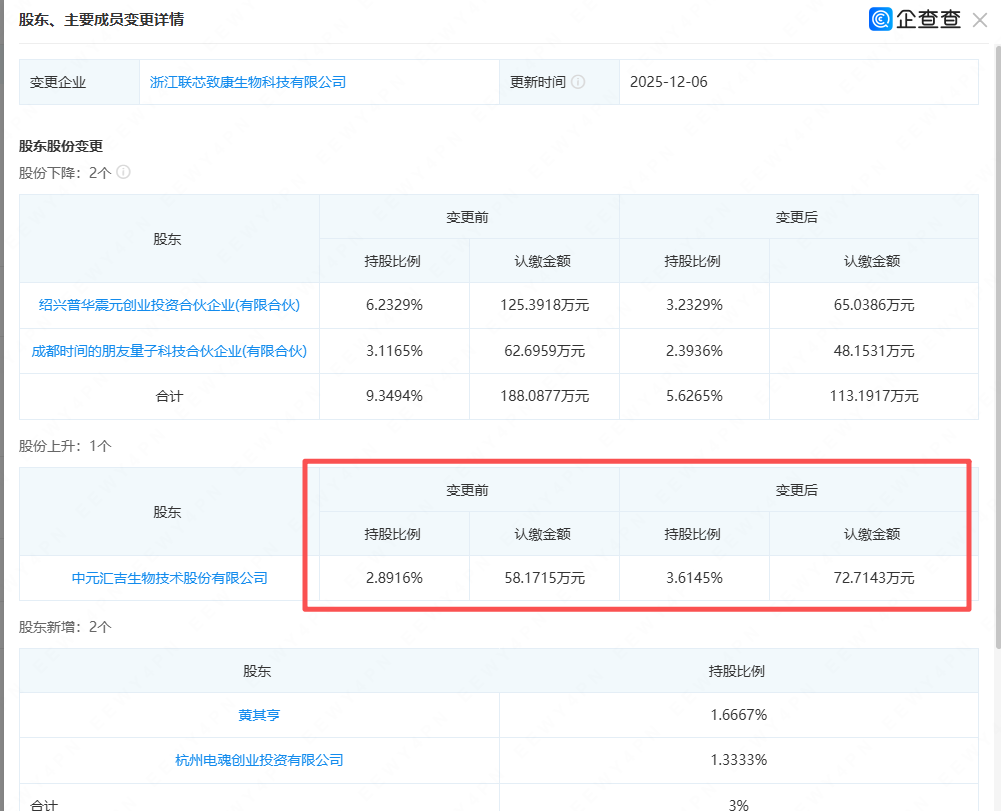
Task: Click the 3.6145% post-change shareholding cell
Action: tap(694, 578)
